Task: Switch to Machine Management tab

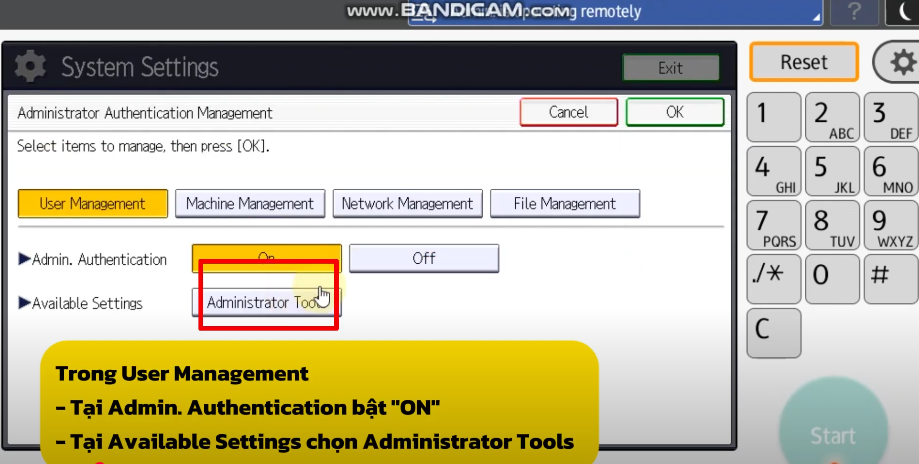Action: (250, 203)
